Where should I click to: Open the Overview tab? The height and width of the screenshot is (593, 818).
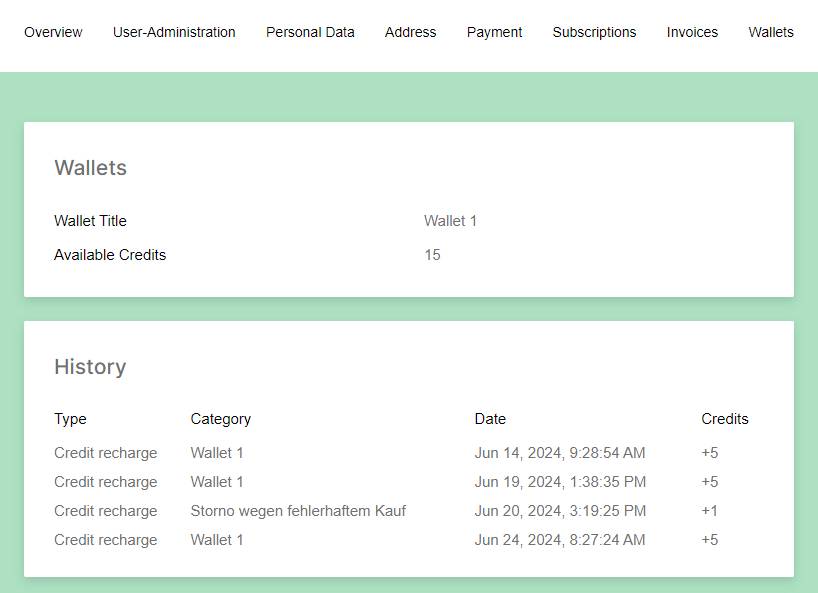(x=53, y=32)
